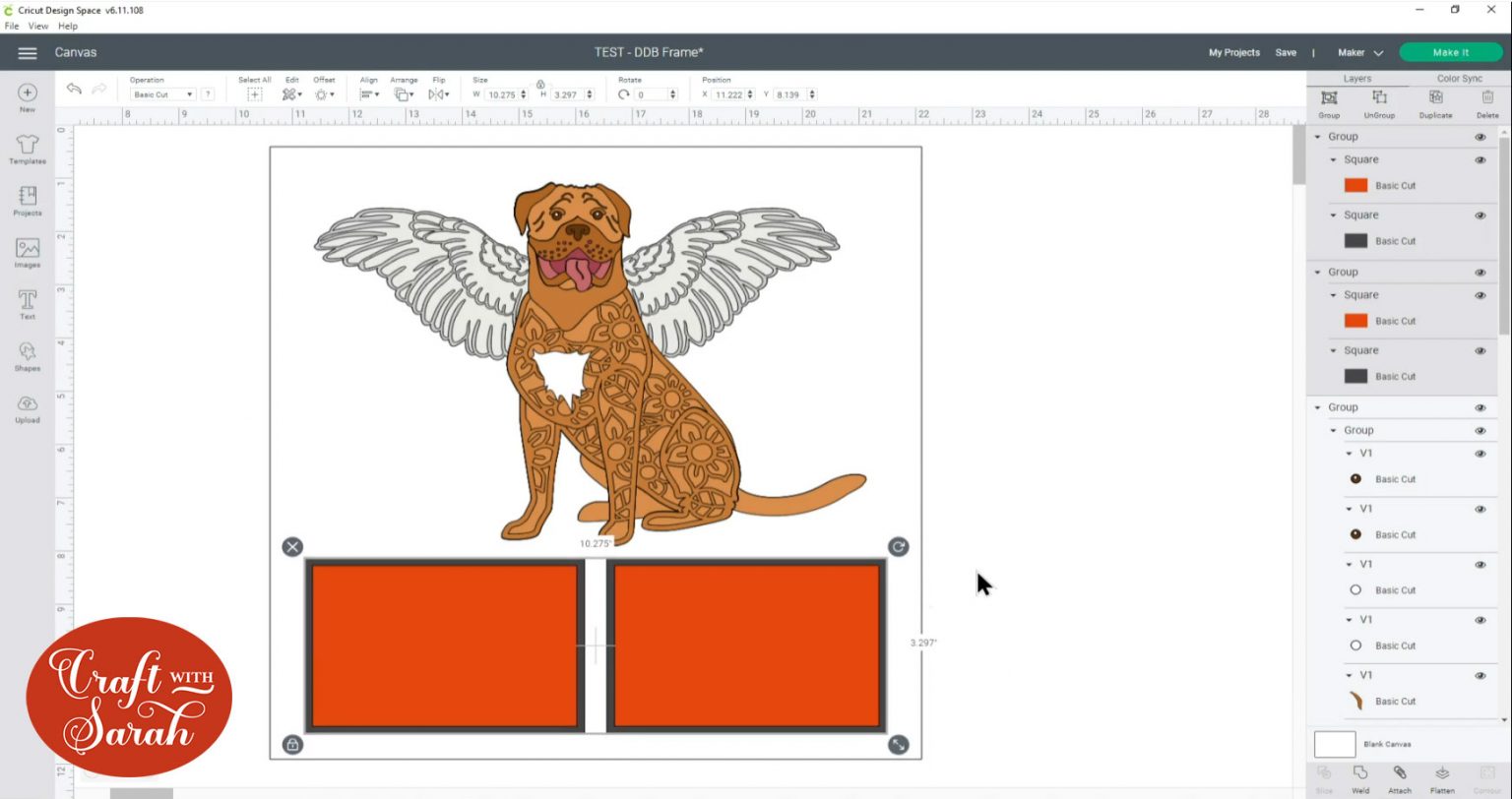Toggle visibility of first Square layer
1512x799 pixels.
(1480, 159)
